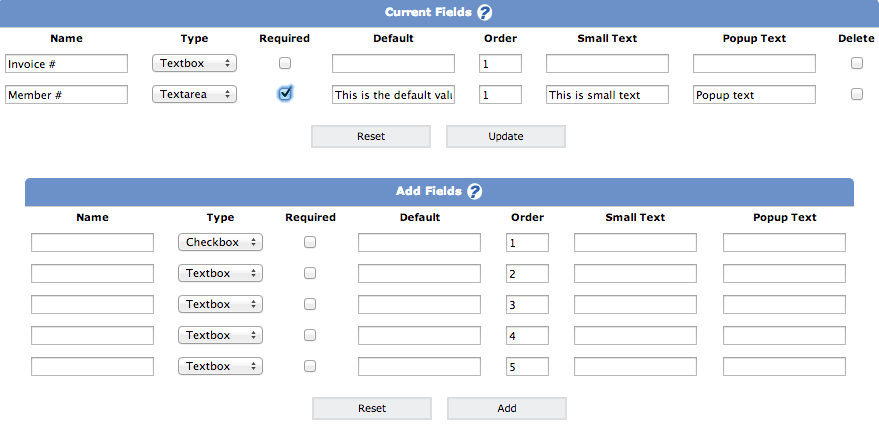Viewport: 879px width, 433px height.
Task: Open the Current Fields help icon
Action: [485, 12]
